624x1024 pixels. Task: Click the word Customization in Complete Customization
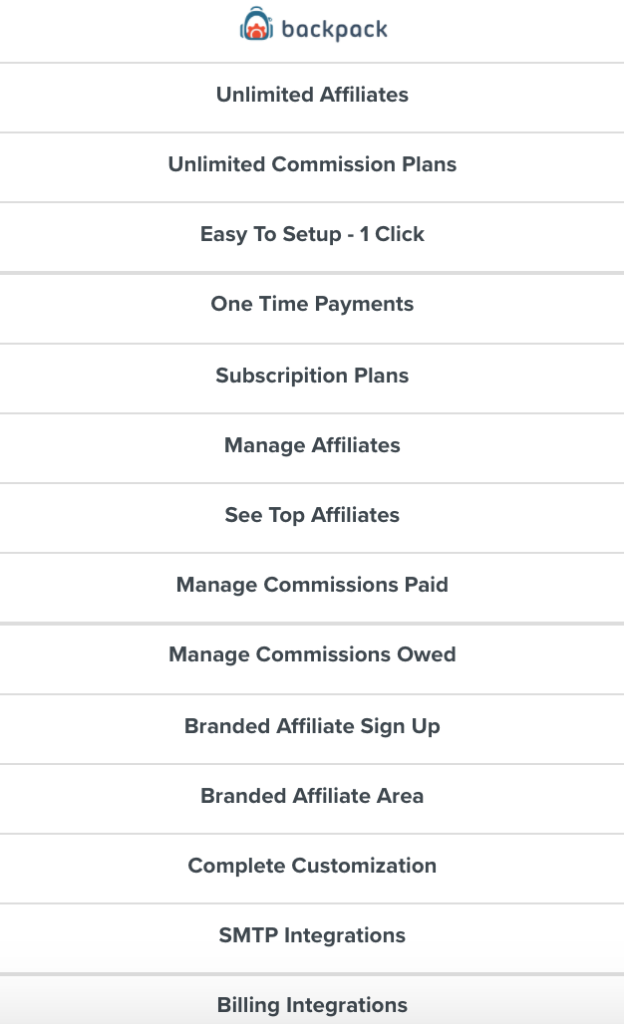click(x=364, y=865)
